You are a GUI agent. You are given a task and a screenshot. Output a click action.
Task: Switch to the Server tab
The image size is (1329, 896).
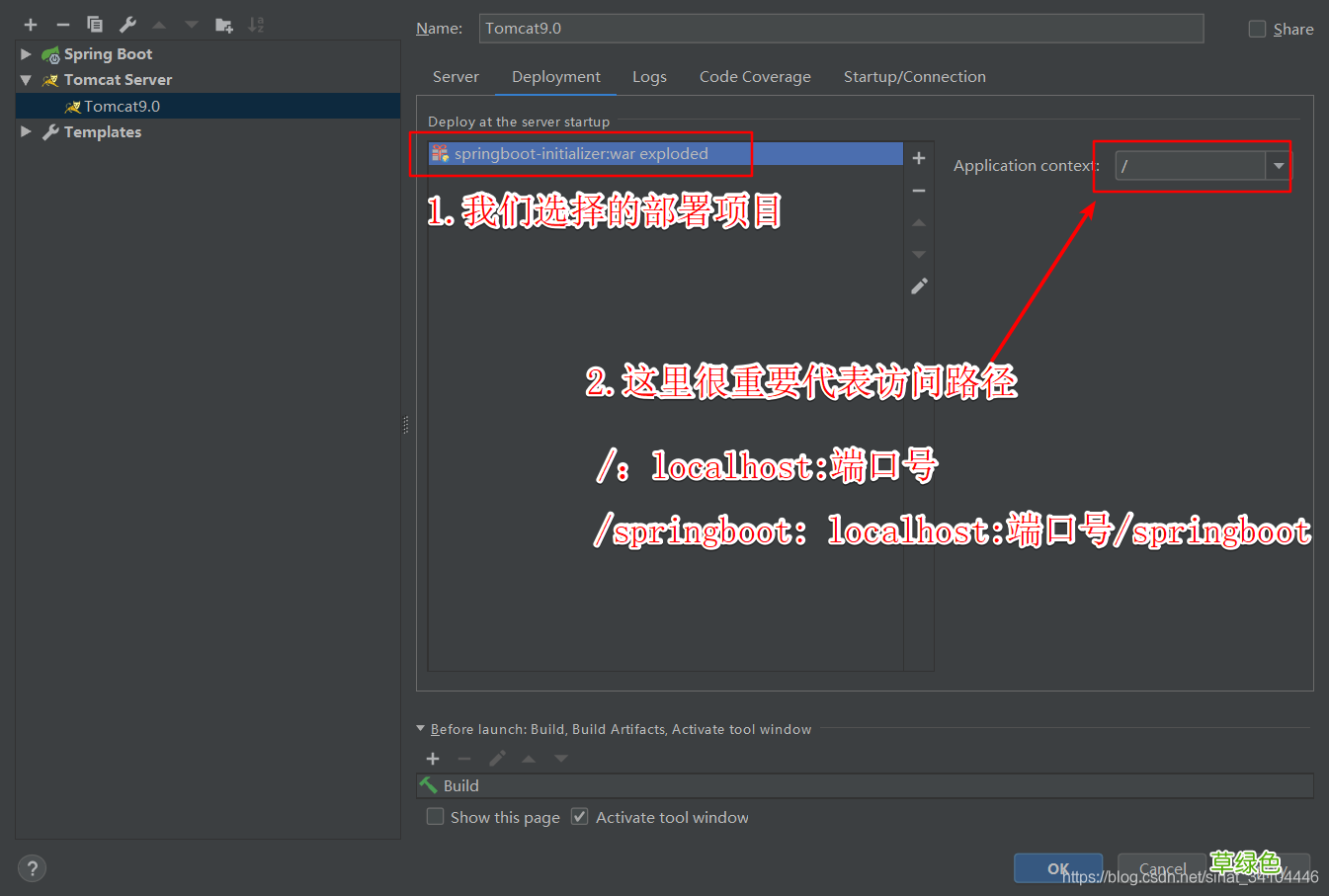coord(456,76)
